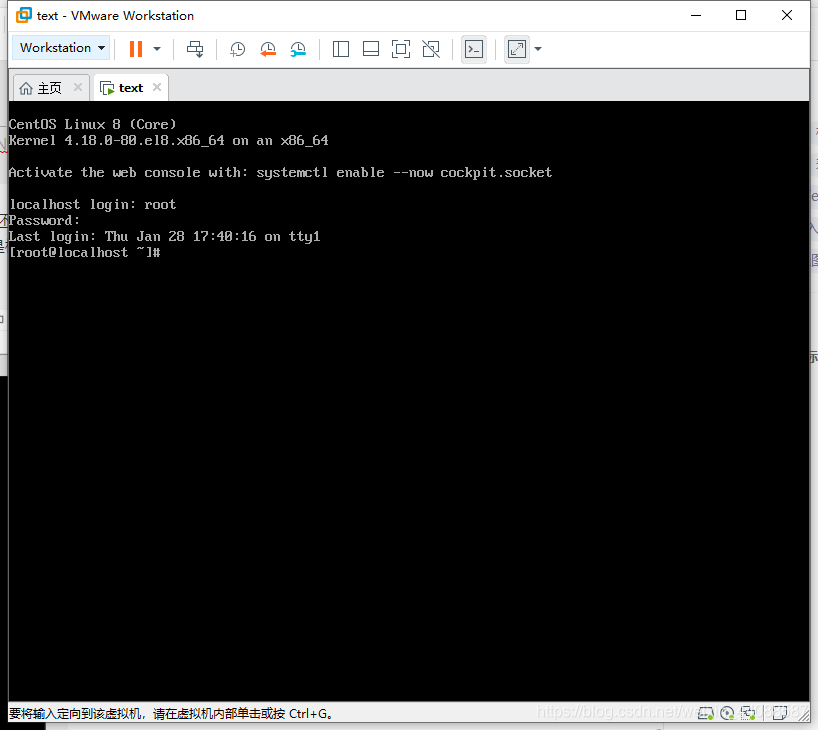
Task: Expand the power options arrow beside pause
Action: 157,49
